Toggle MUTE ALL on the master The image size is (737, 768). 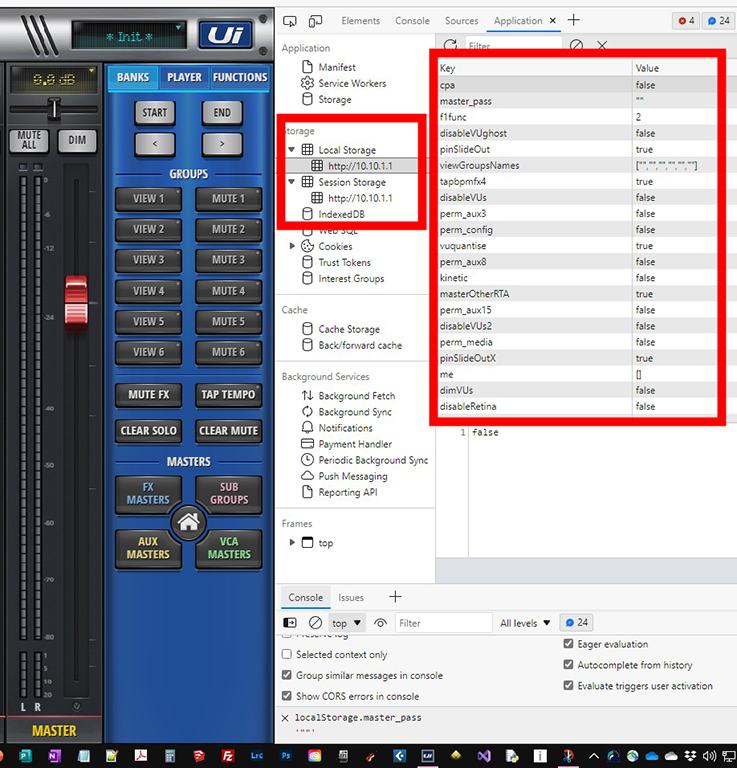pyautogui.click(x=29, y=140)
